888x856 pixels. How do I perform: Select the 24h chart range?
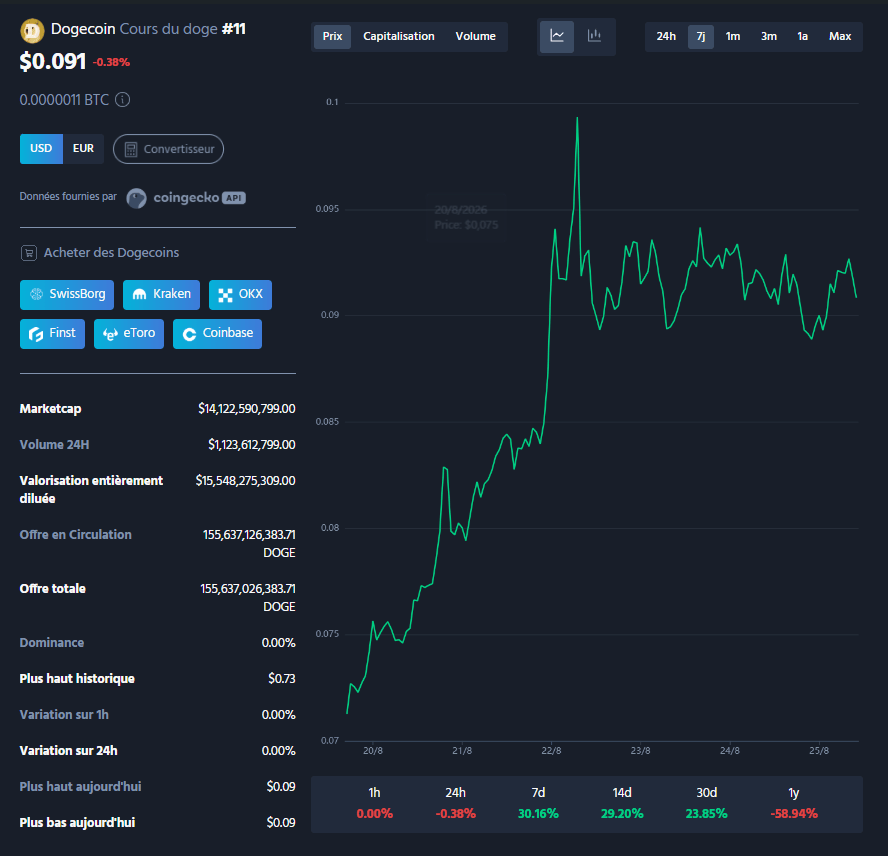tap(666, 36)
